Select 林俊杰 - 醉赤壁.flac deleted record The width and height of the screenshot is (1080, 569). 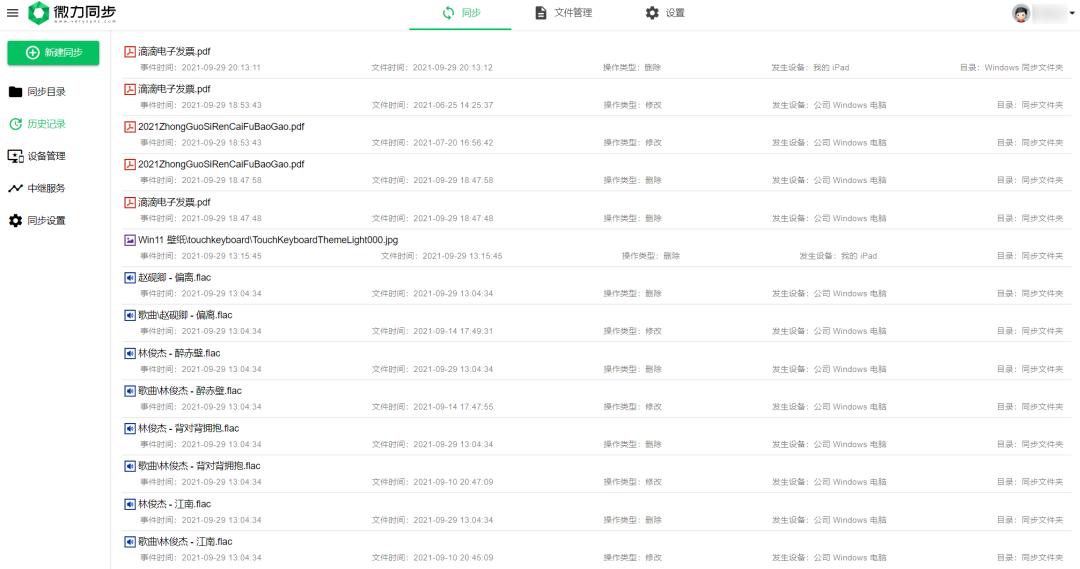pos(179,353)
